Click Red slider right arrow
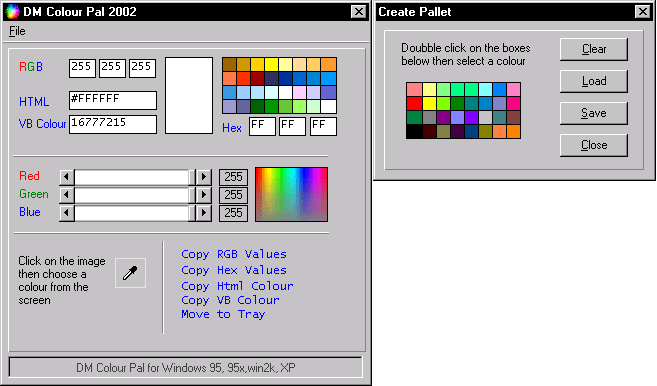657x386 pixels. point(204,177)
